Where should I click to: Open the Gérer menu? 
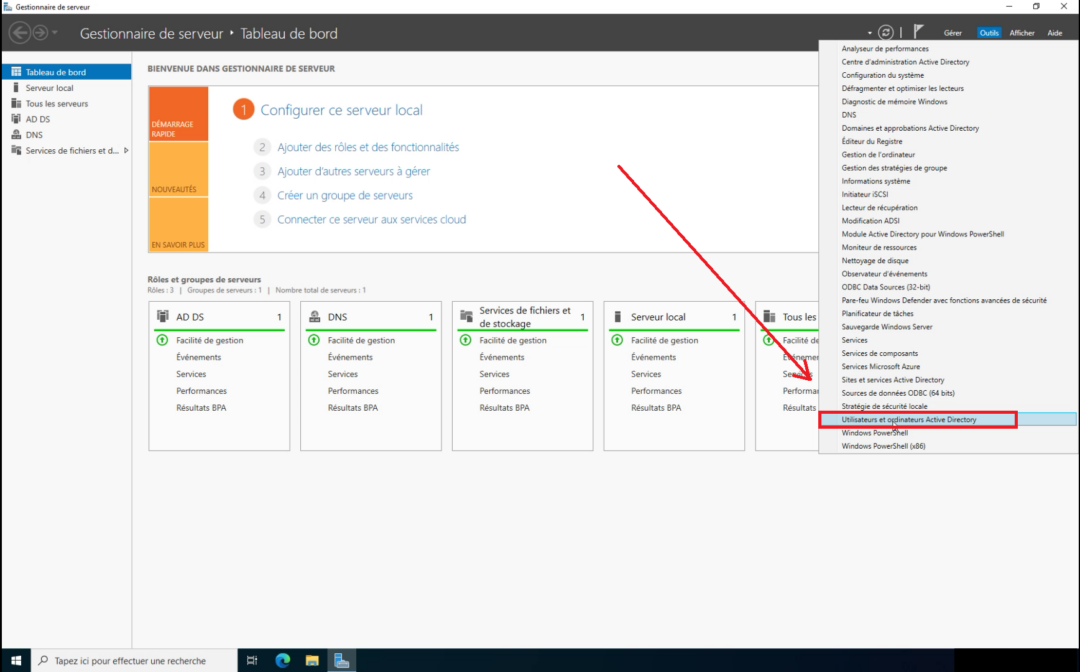[952, 32]
